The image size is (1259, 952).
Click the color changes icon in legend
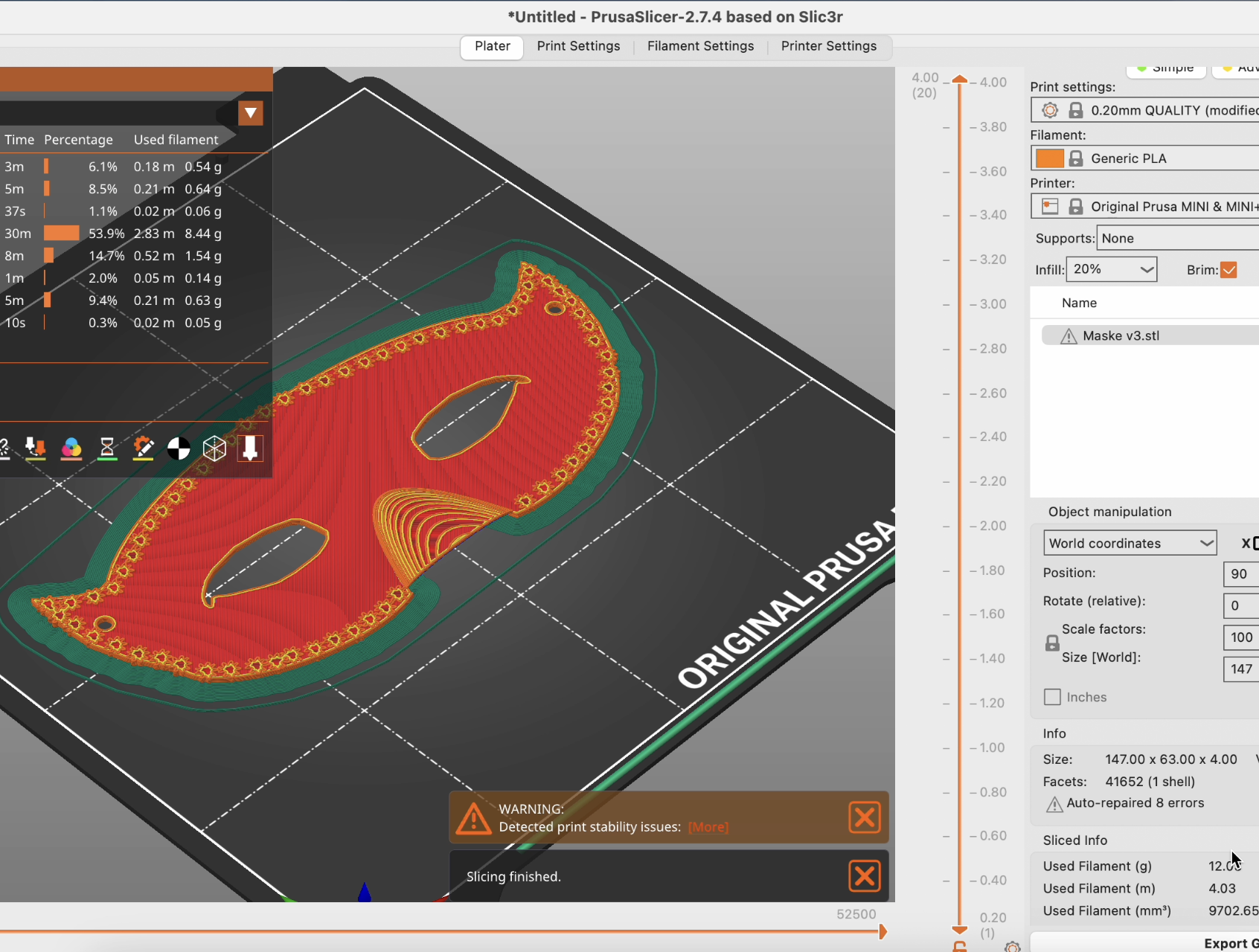coord(71,448)
